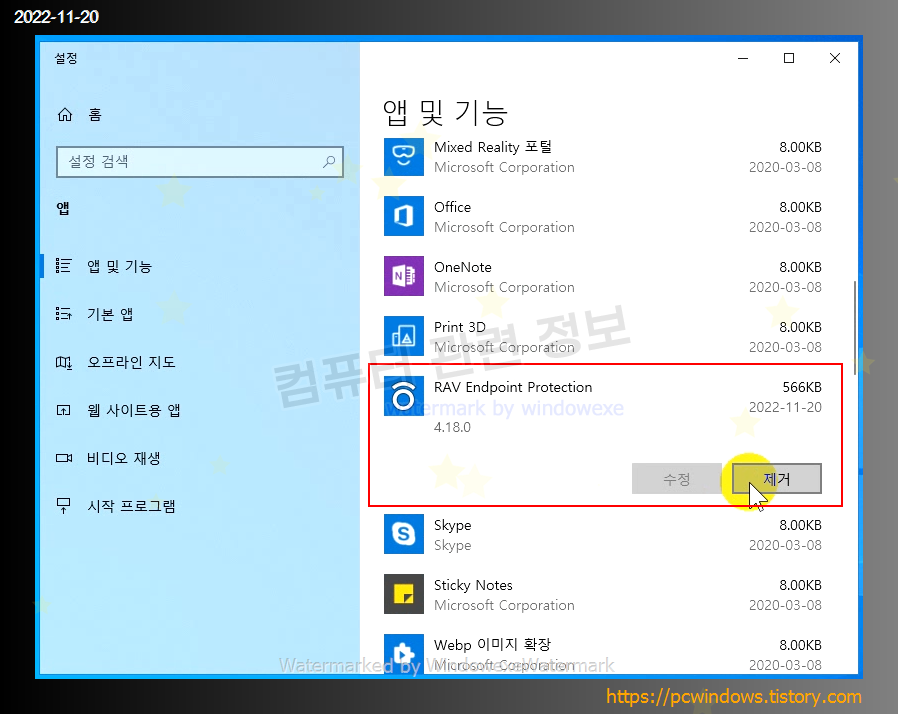Click the 시작 프로그램 sidebar icon
The height and width of the screenshot is (714, 898).
[64, 506]
